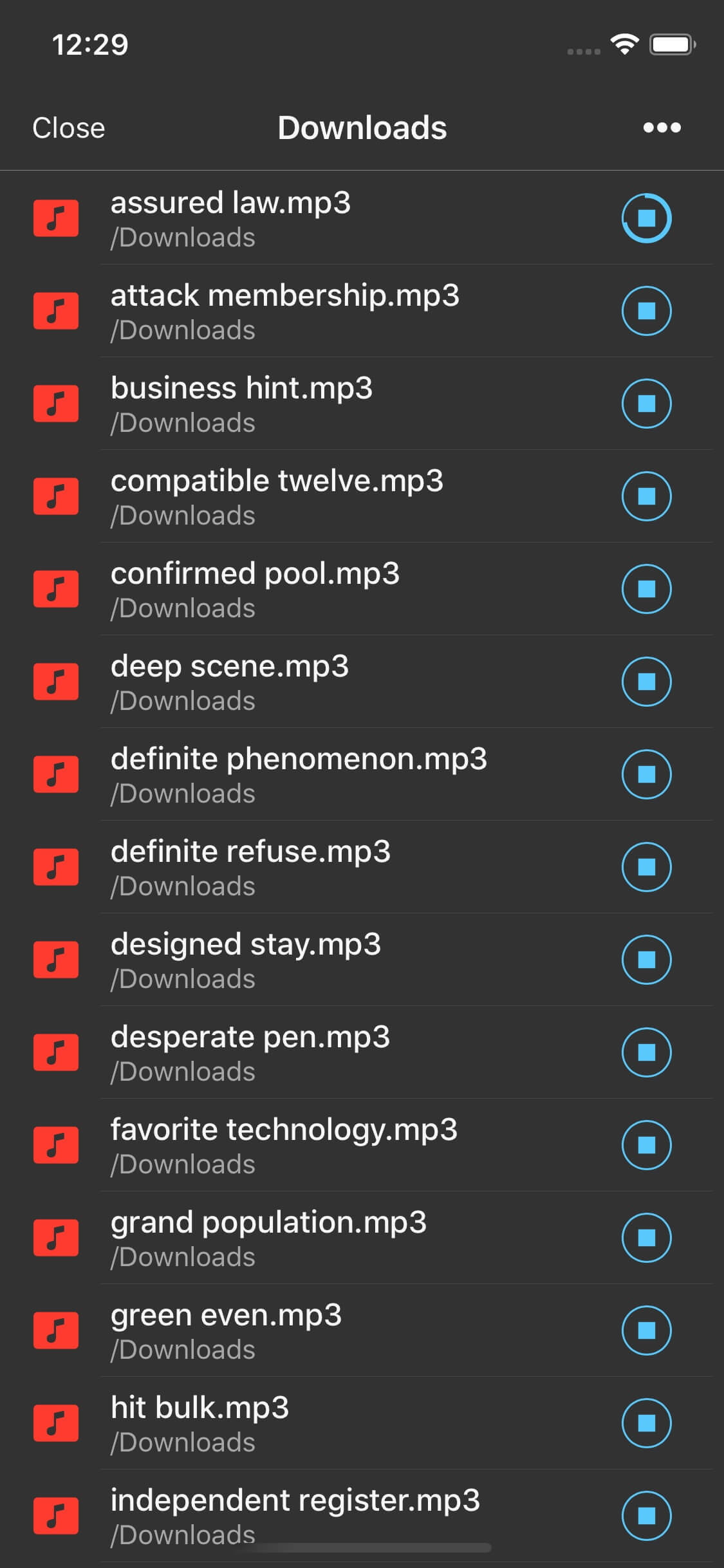The height and width of the screenshot is (1568, 724).
Task: Select the definite refuse.mp3 entry
Action: click(251, 850)
